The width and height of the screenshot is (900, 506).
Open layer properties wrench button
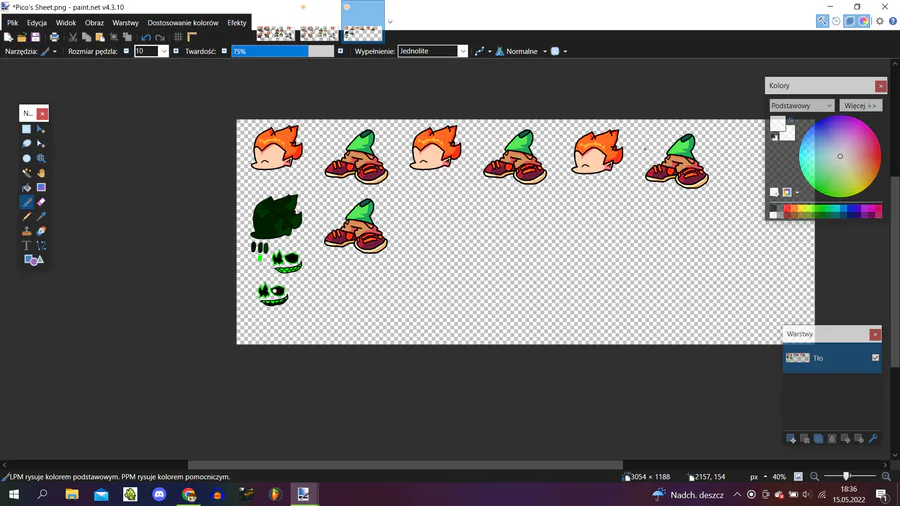pos(873,439)
